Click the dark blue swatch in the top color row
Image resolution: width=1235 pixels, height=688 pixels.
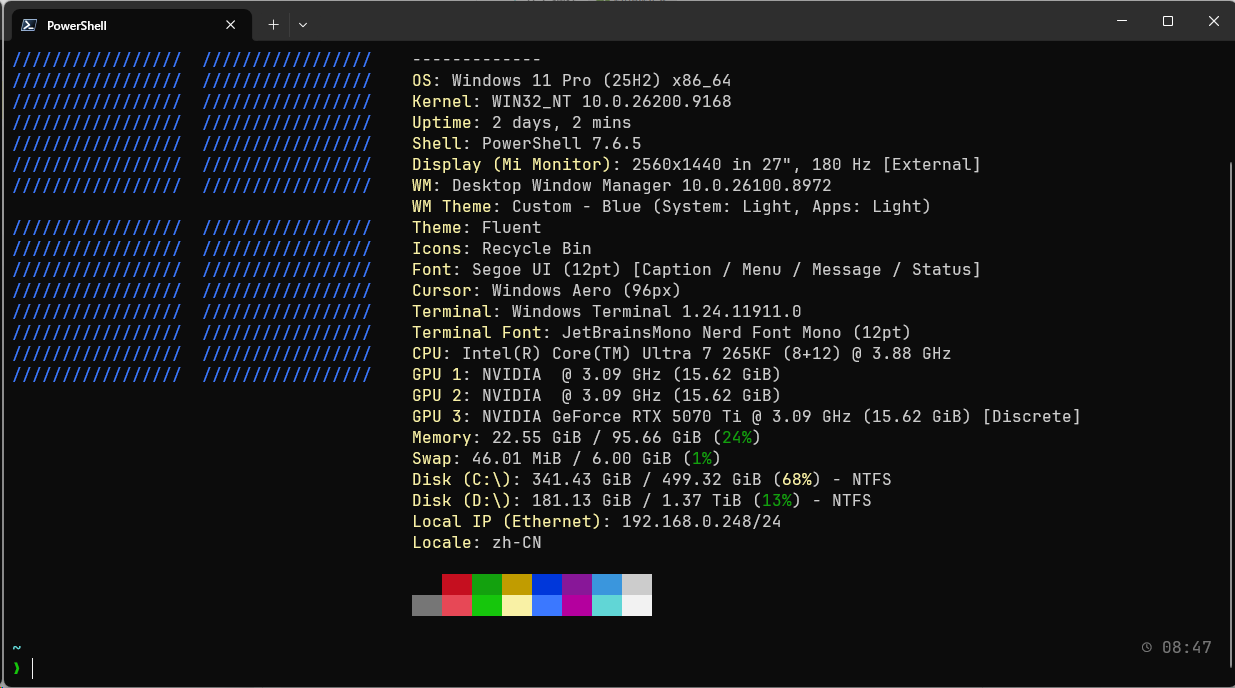(547, 584)
